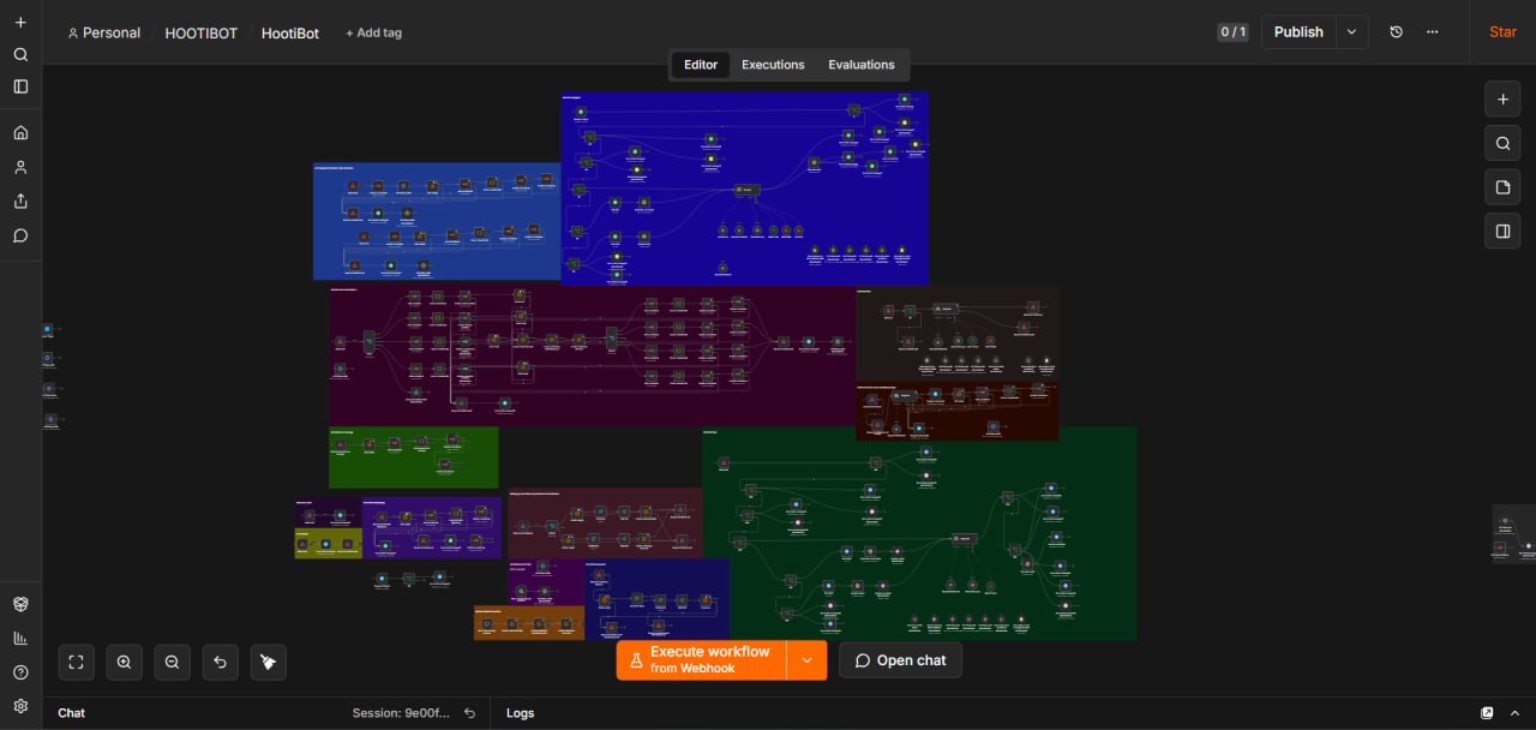The width and height of the screenshot is (1536, 730).
Task: Add a node with the canvas plus button
Action: [x=1502, y=99]
